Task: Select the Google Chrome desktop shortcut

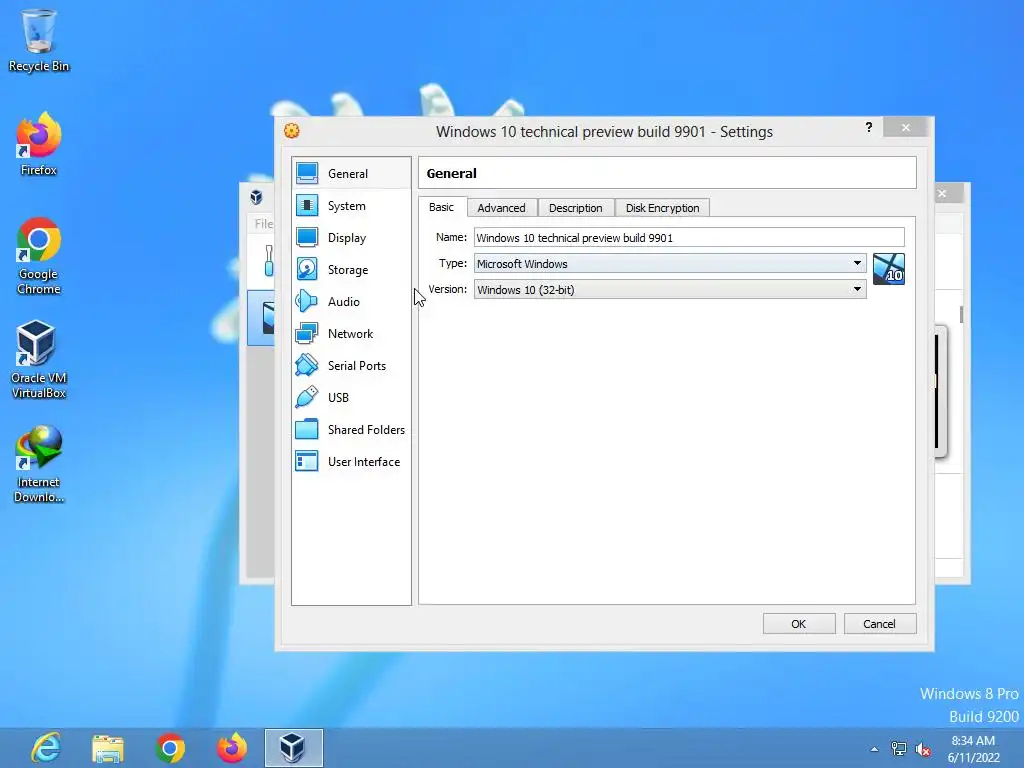Action: coord(39,256)
